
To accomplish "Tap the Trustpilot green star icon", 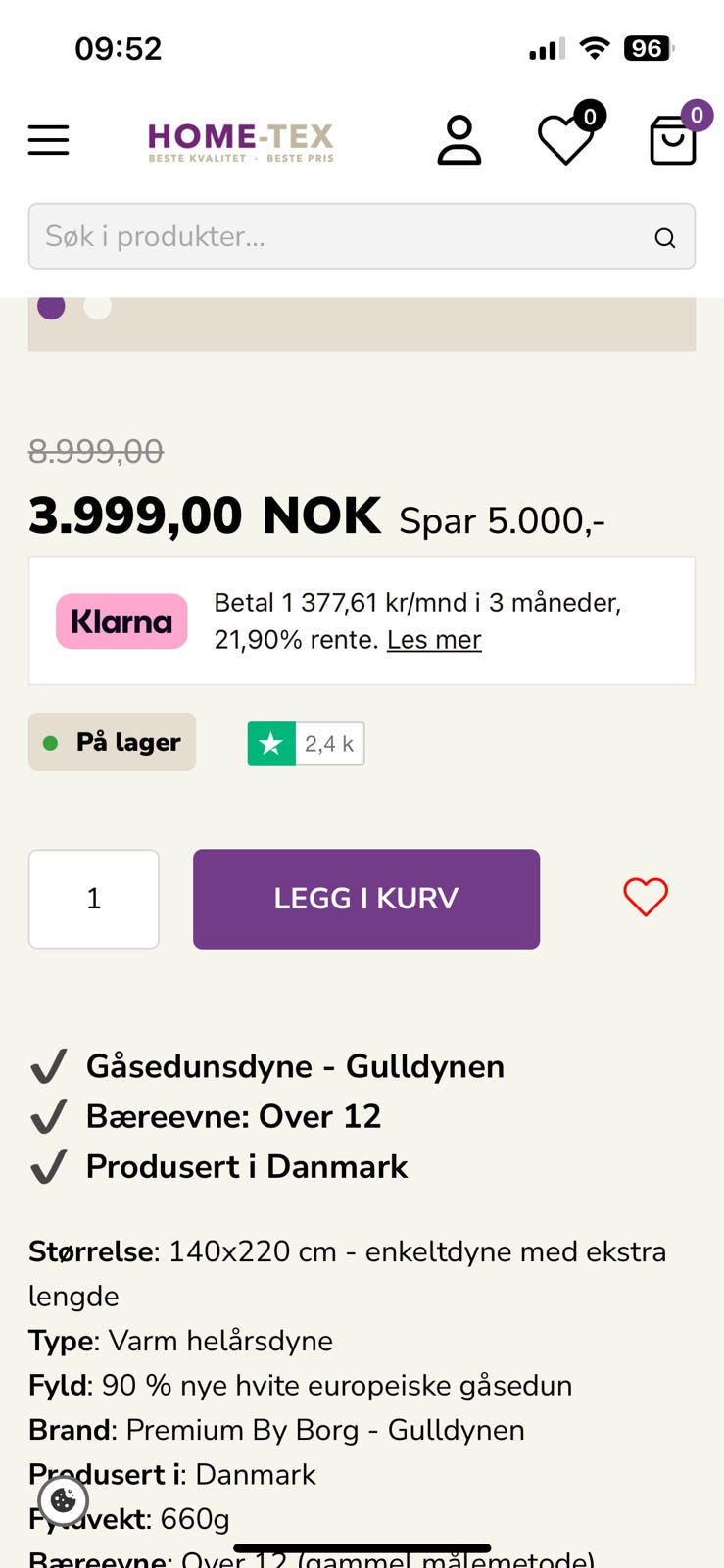I will pos(271,744).
